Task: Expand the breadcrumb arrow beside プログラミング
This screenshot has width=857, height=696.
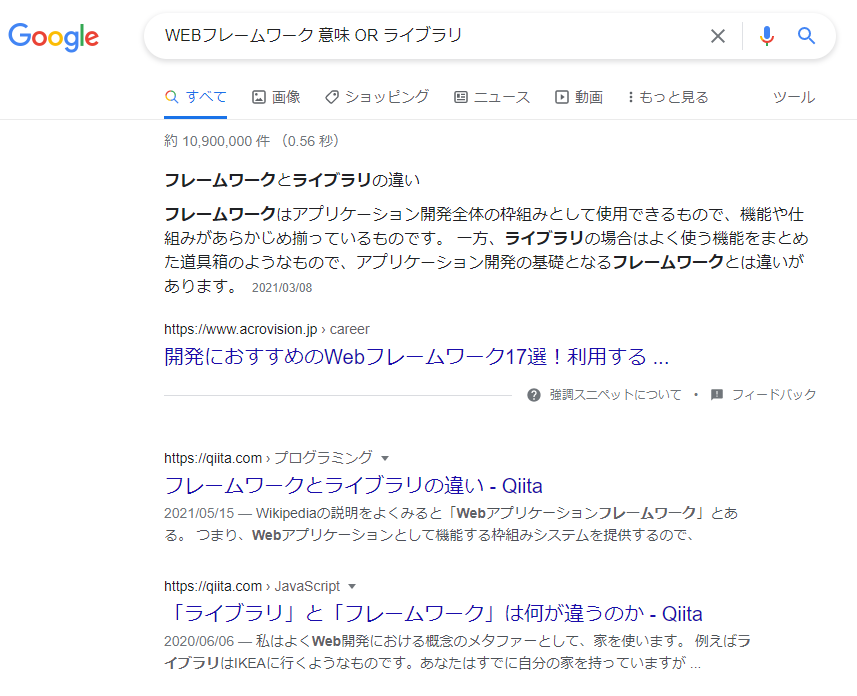Action: tap(386, 457)
